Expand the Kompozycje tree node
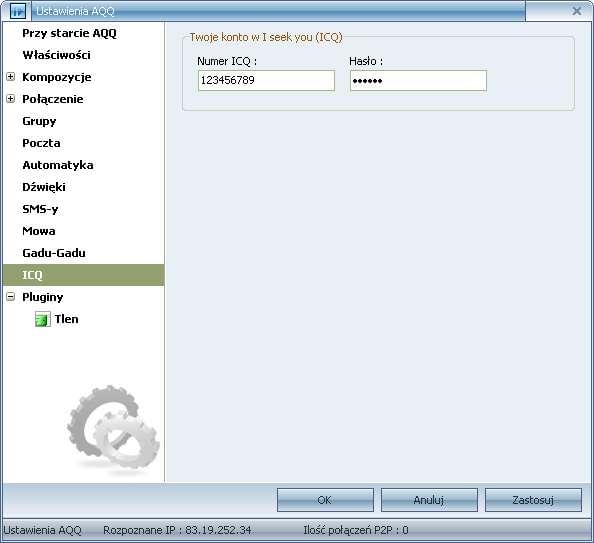Image resolution: width=594 pixels, height=543 pixels. tap(11, 77)
